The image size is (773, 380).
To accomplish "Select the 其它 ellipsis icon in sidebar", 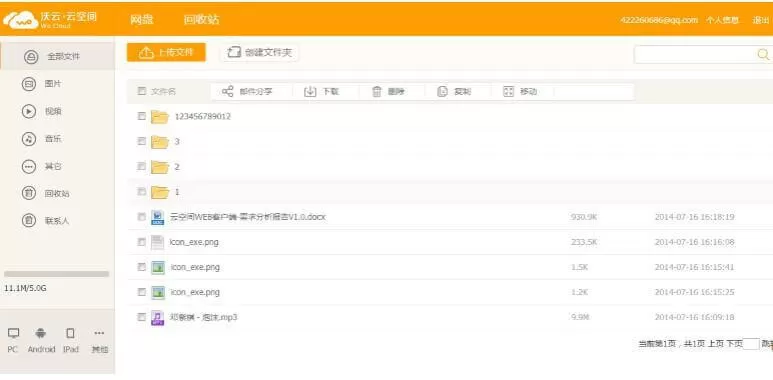I will tap(29, 166).
